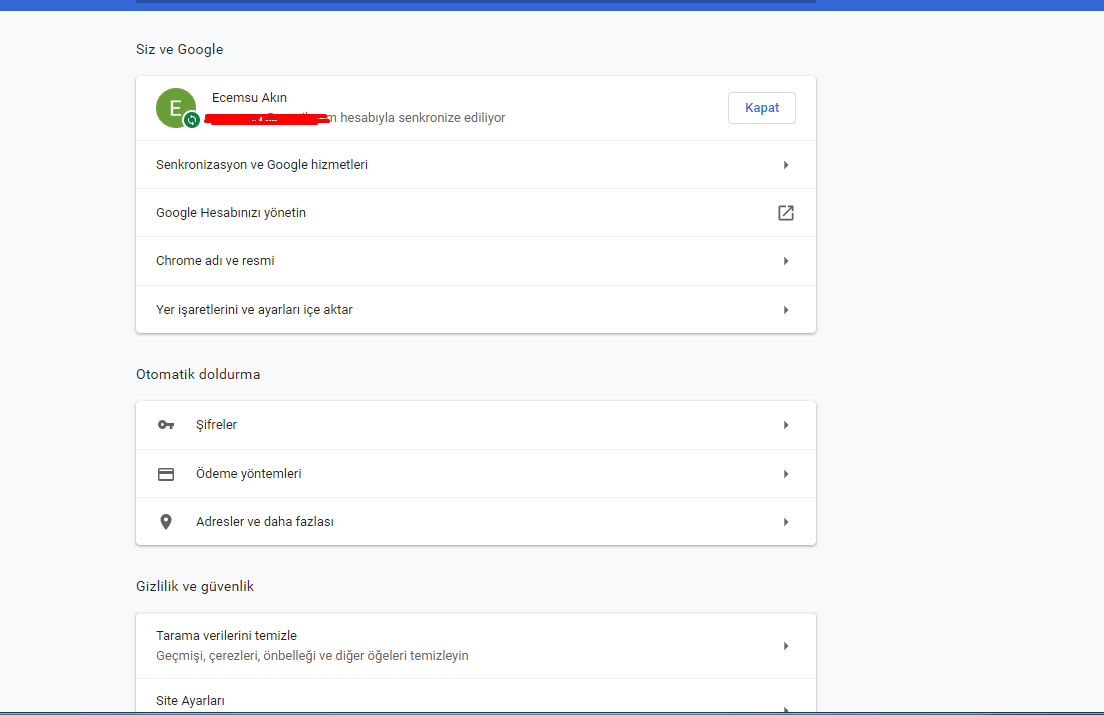1104x715 pixels.
Task: Expand arrow for Senkronizasyon ve Google hizmetleri
Action: [786, 165]
